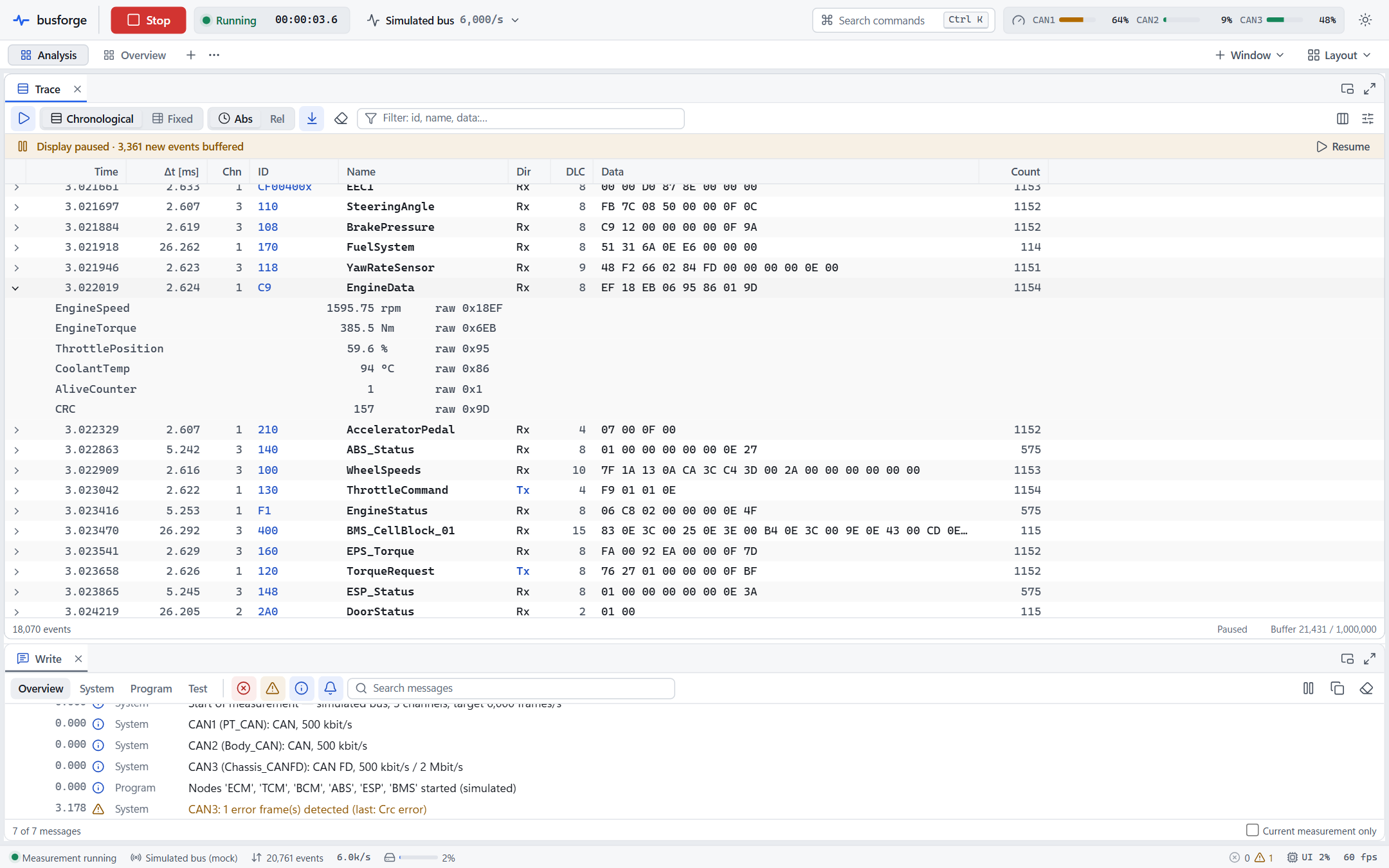The width and height of the screenshot is (1389, 868).
Task: Maximize the Trace panel
Action: 1370,89
